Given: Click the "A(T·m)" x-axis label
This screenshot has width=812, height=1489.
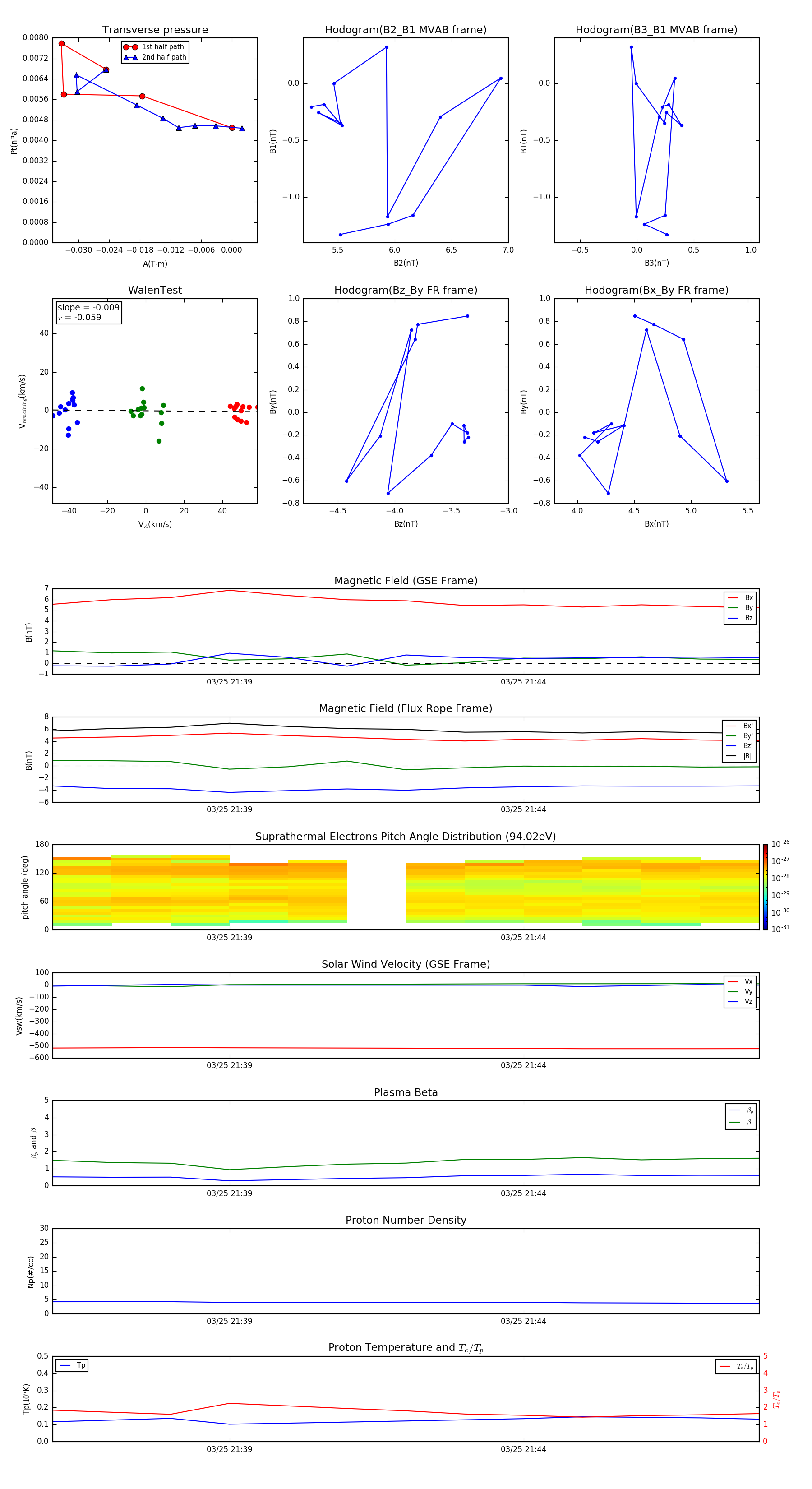Looking at the screenshot, I should (x=155, y=264).
